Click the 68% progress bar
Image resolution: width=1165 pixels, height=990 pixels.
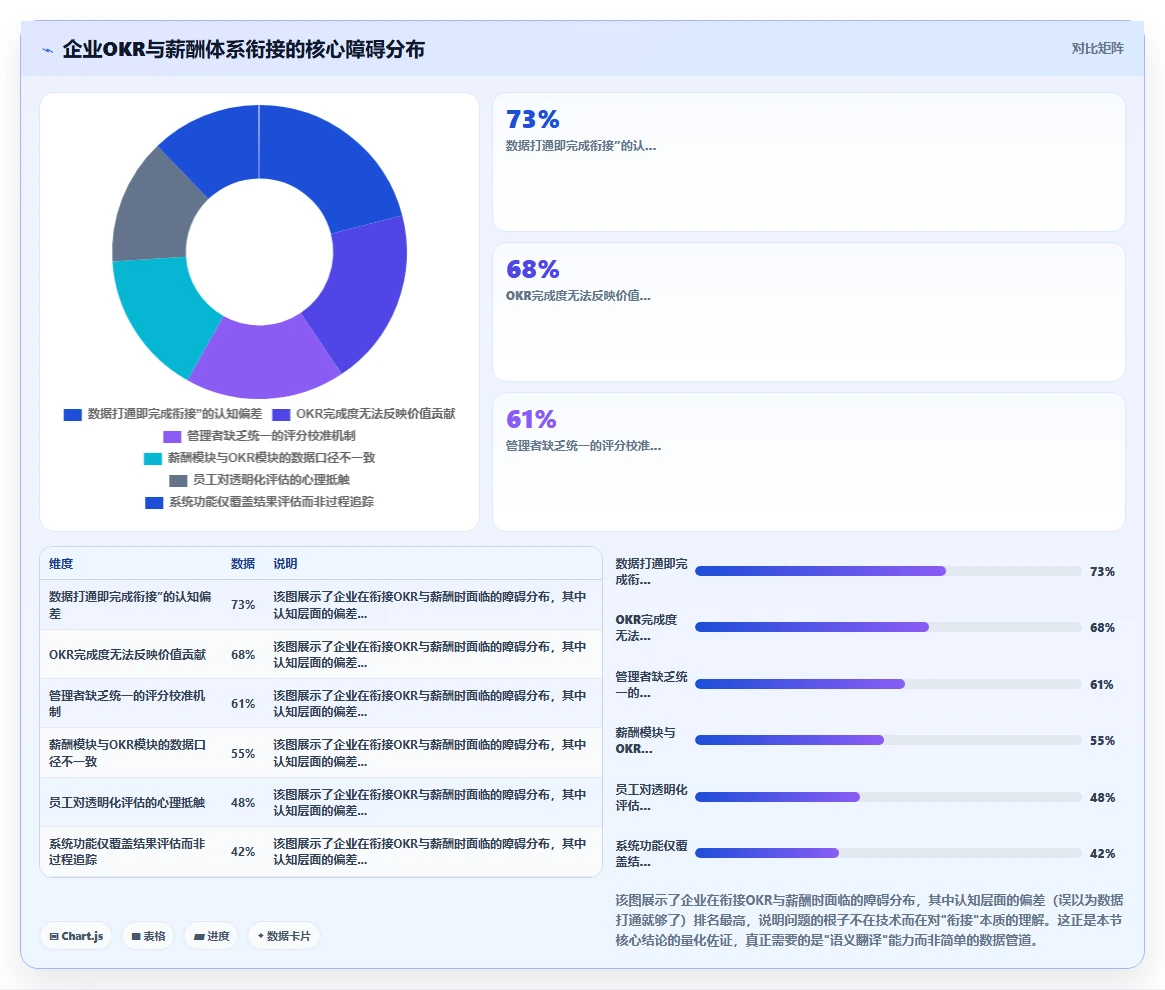click(x=888, y=627)
